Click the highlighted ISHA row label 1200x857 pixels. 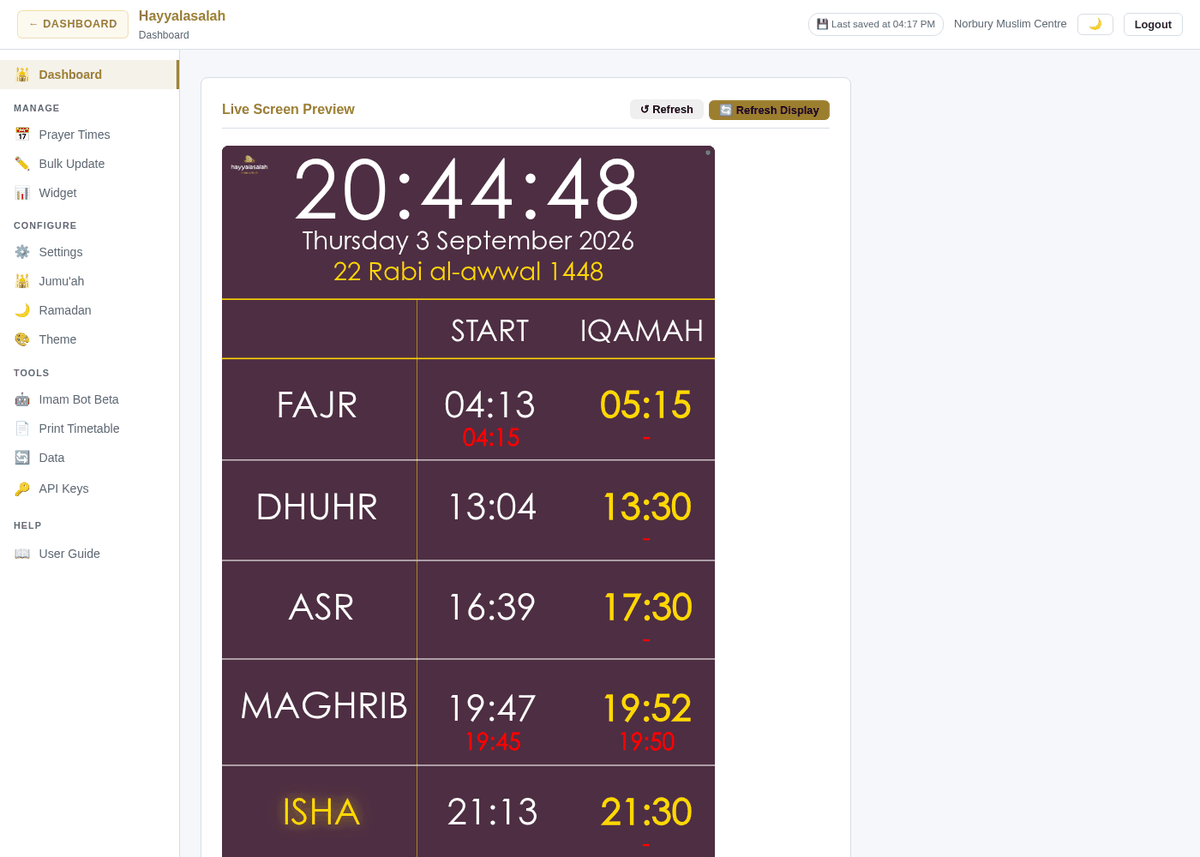321,812
